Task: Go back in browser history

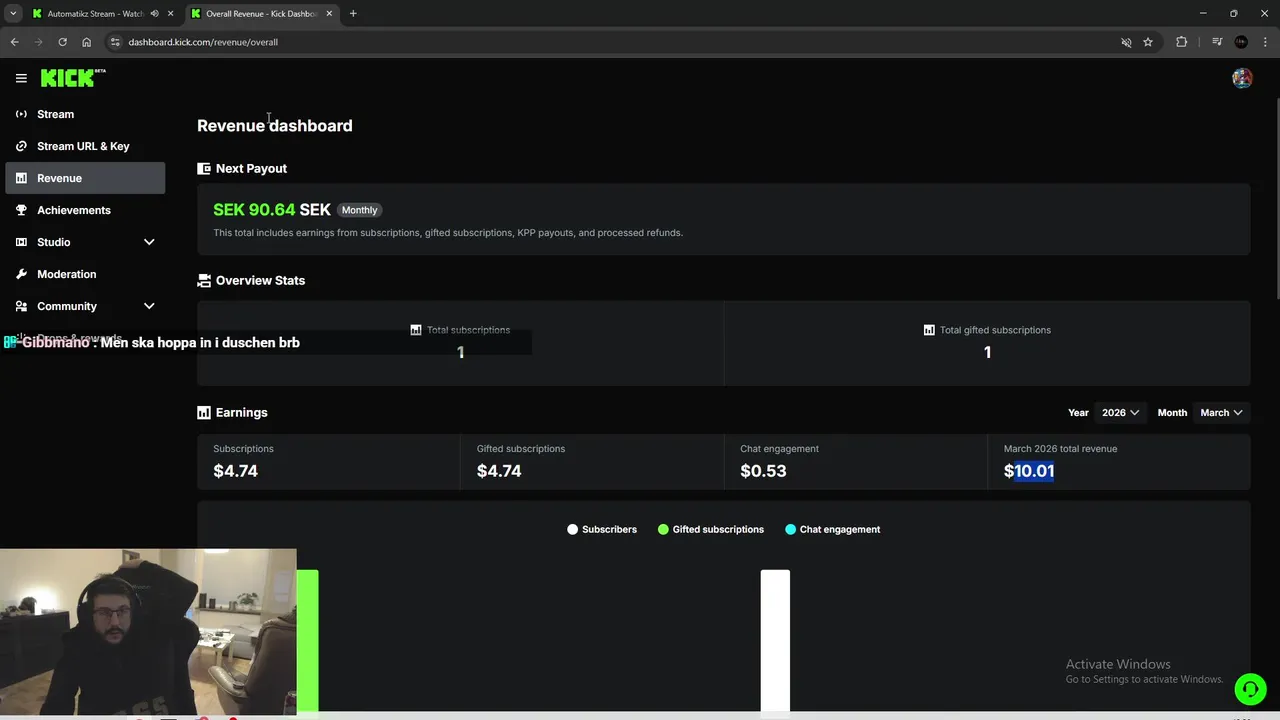Action: pyautogui.click(x=14, y=42)
